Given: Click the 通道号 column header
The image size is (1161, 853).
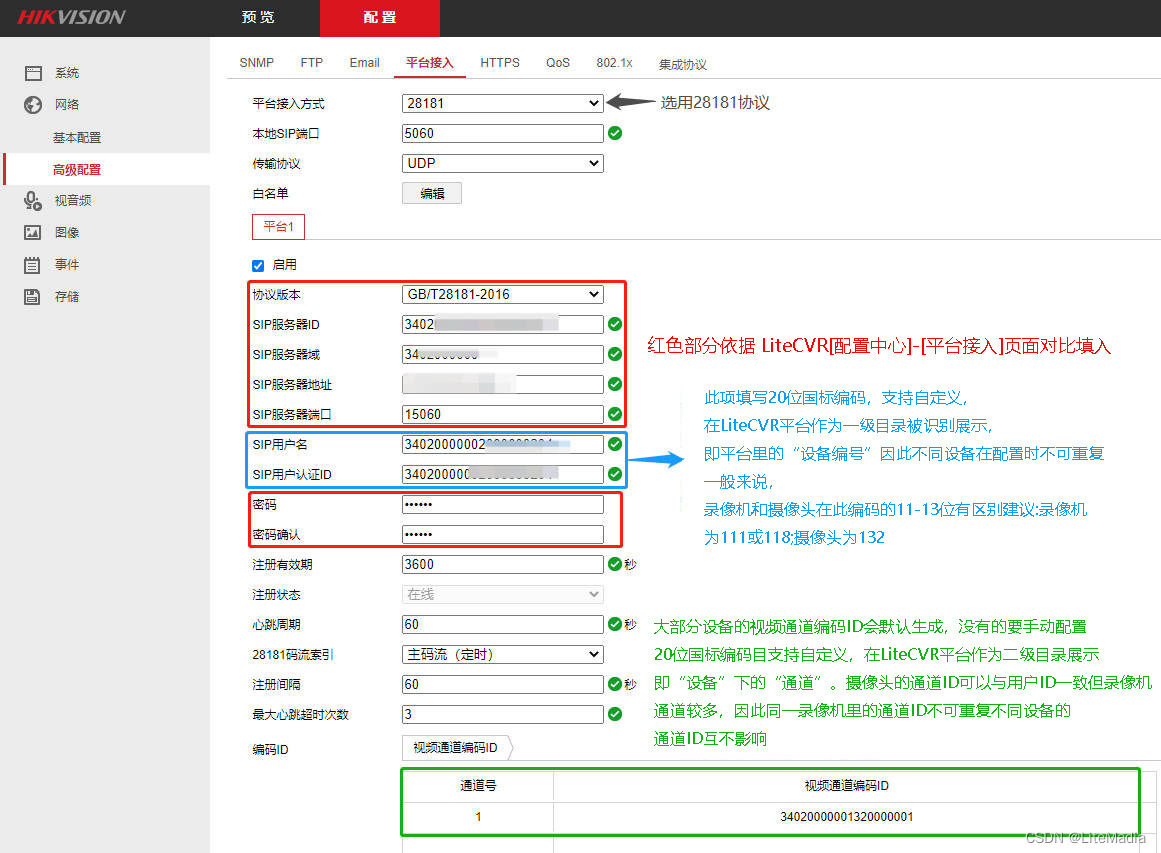Looking at the screenshot, I should (x=478, y=786).
